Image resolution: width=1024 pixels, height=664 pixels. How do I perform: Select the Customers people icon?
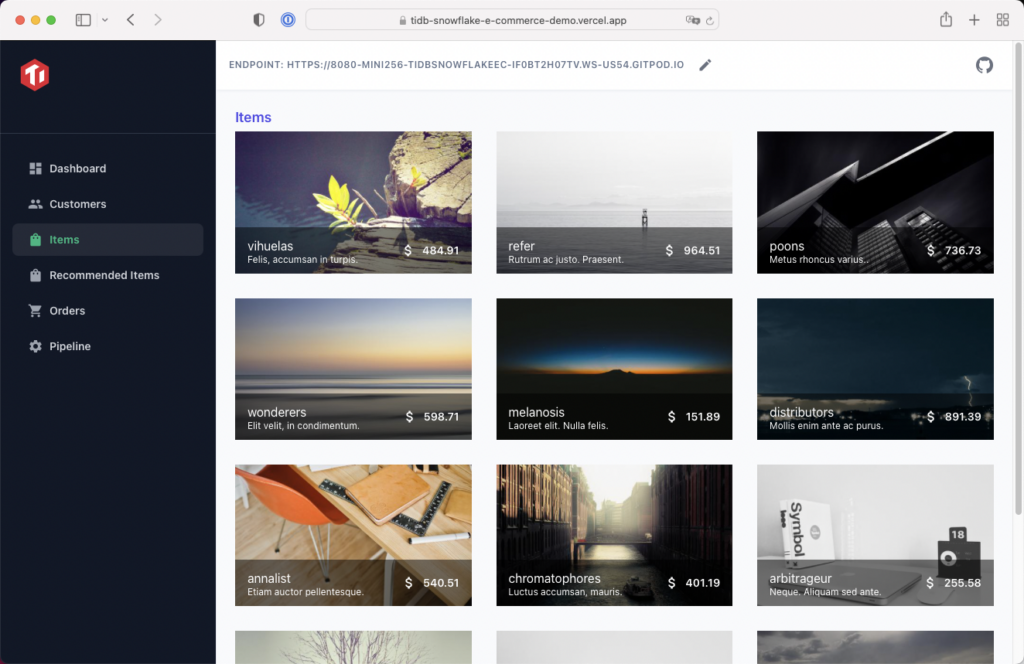[35, 204]
